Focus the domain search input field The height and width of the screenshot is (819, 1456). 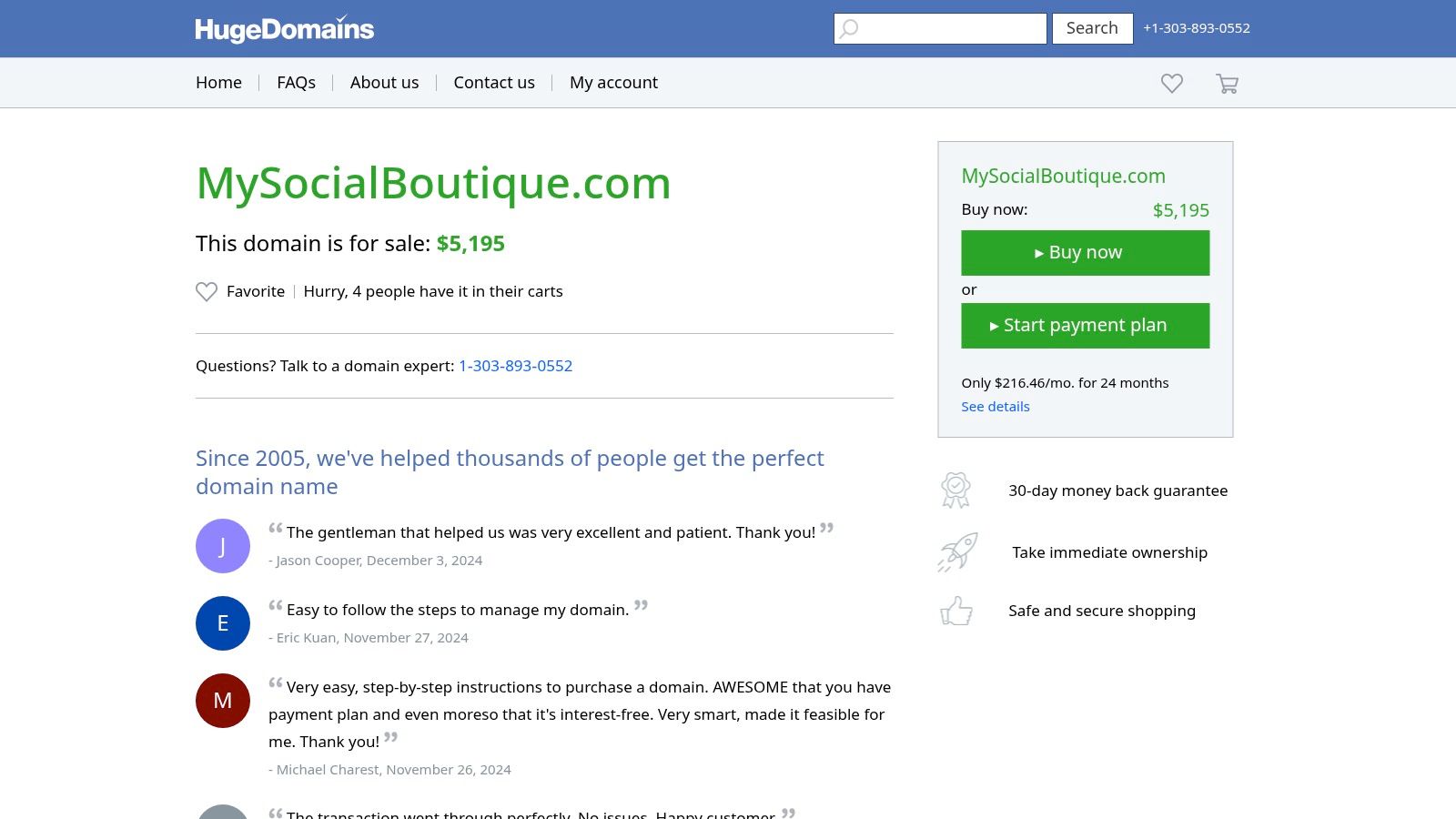(x=940, y=28)
